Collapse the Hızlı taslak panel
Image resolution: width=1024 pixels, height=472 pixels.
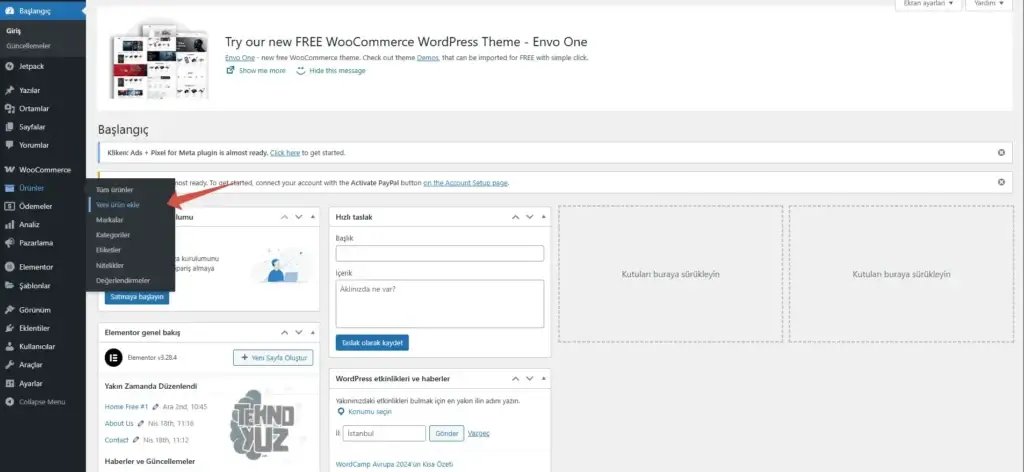(x=543, y=217)
